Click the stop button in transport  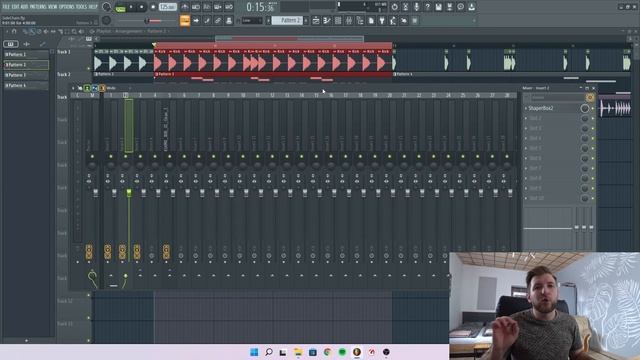(142, 7)
